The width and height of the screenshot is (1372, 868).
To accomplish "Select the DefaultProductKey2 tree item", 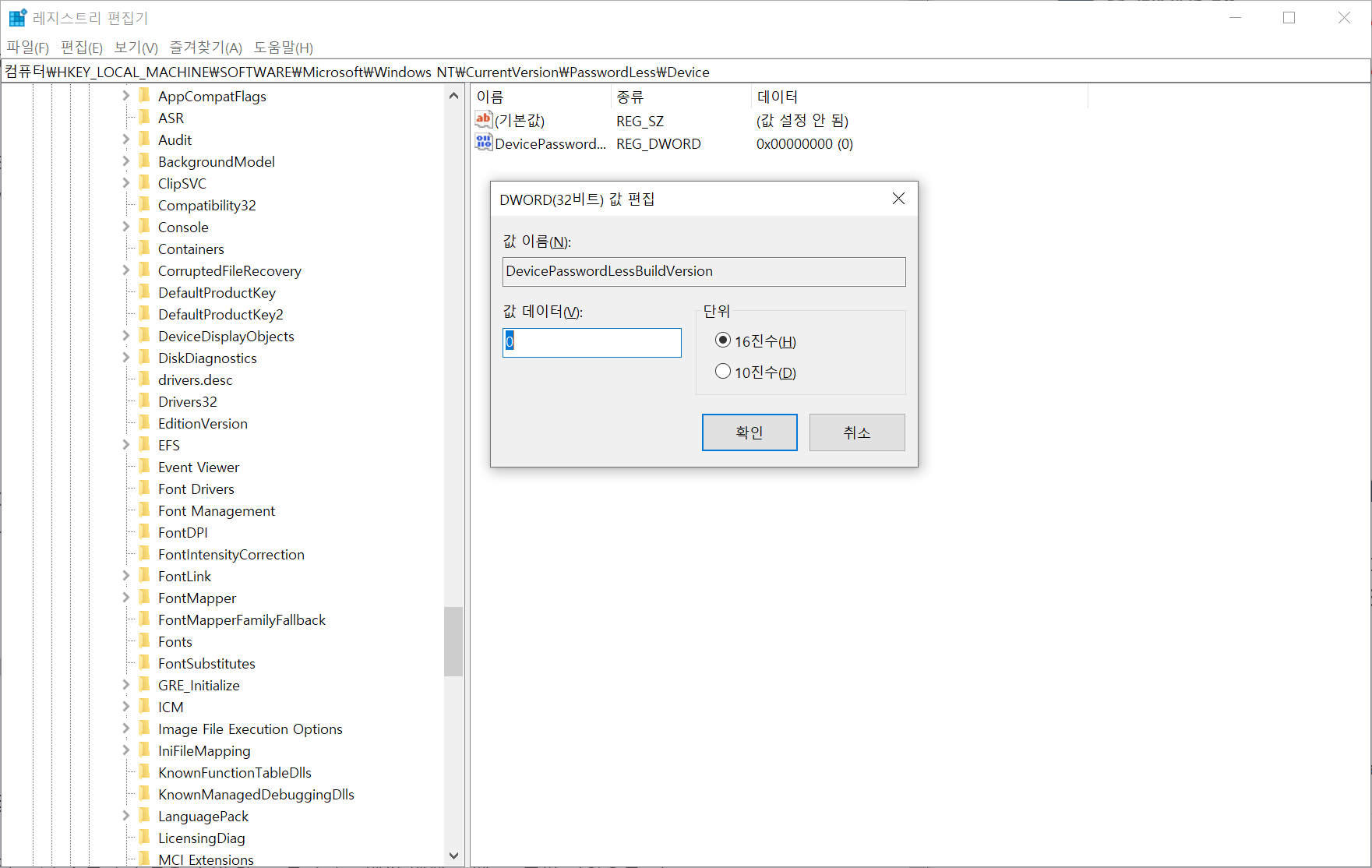I will click(x=220, y=314).
